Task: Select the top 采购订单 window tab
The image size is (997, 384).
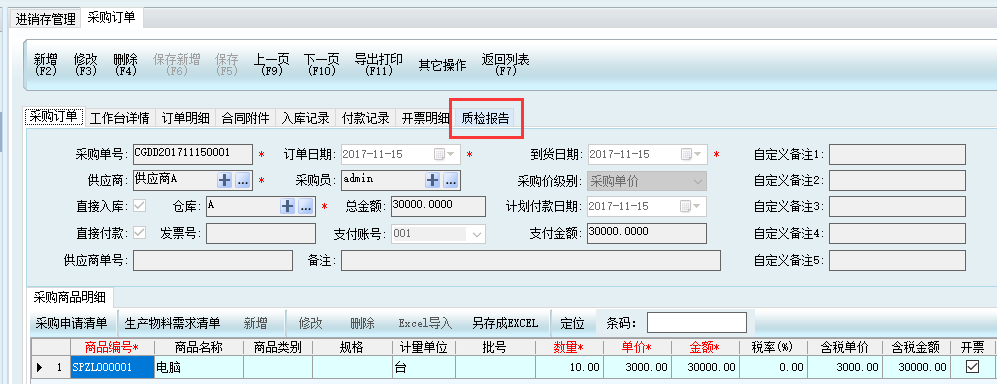Action: click(x=111, y=18)
